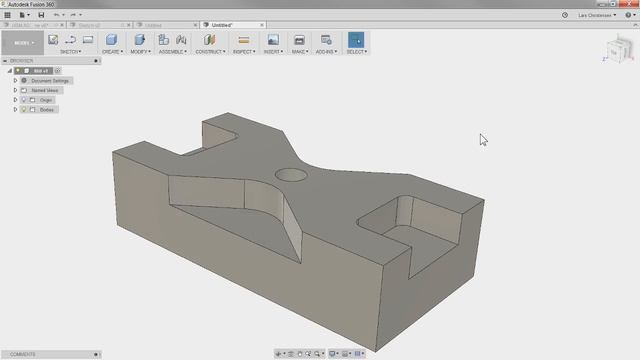Open the Orbit type dropdown arrow
This screenshot has height=360, width=640.
point(284,354)
